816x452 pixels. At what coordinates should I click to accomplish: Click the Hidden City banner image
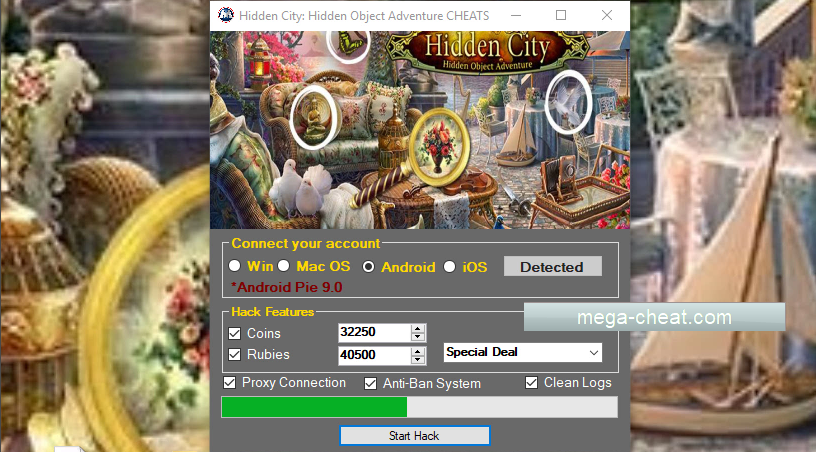tap(420, 130)
